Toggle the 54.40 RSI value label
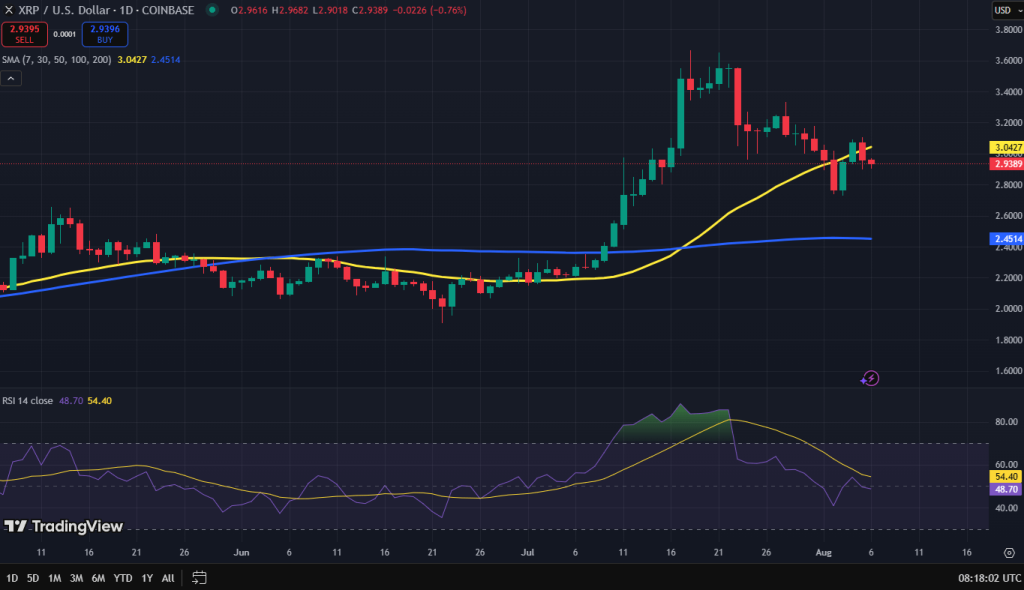The height and width of the screenshot is (590, 1024). point(1005,477)
